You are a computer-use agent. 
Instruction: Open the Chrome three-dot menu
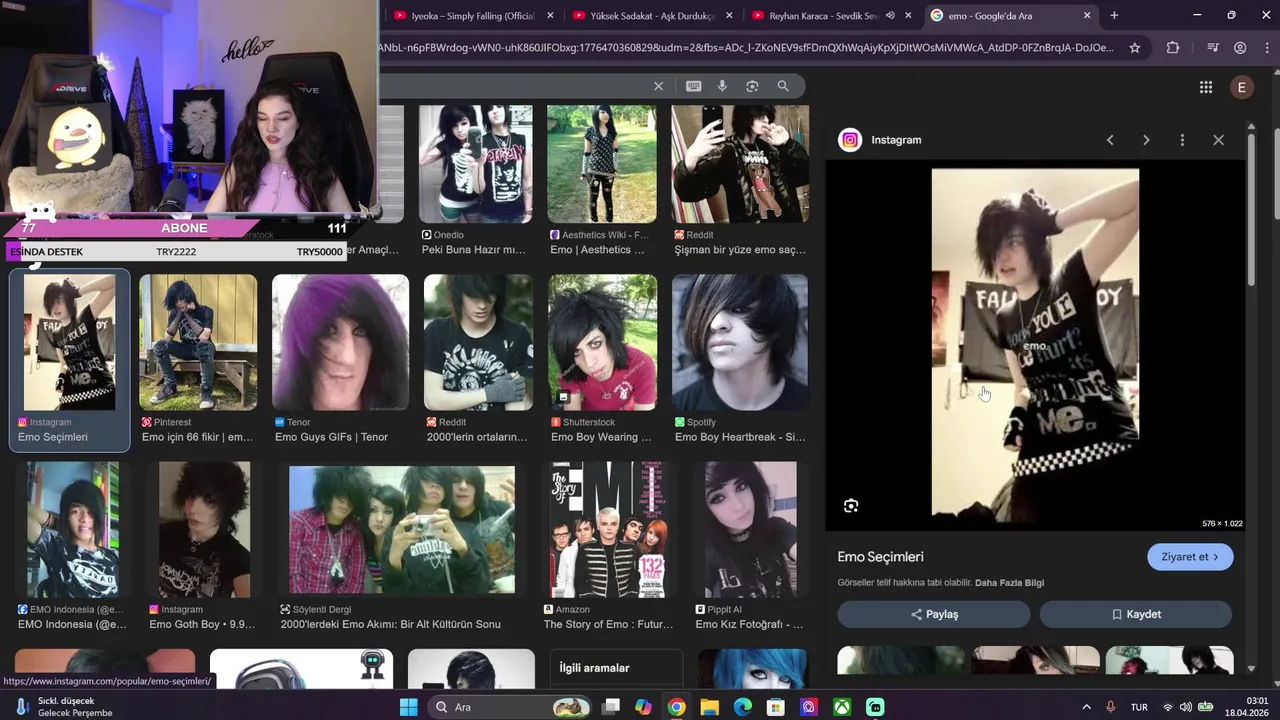tap(1266, 47)
